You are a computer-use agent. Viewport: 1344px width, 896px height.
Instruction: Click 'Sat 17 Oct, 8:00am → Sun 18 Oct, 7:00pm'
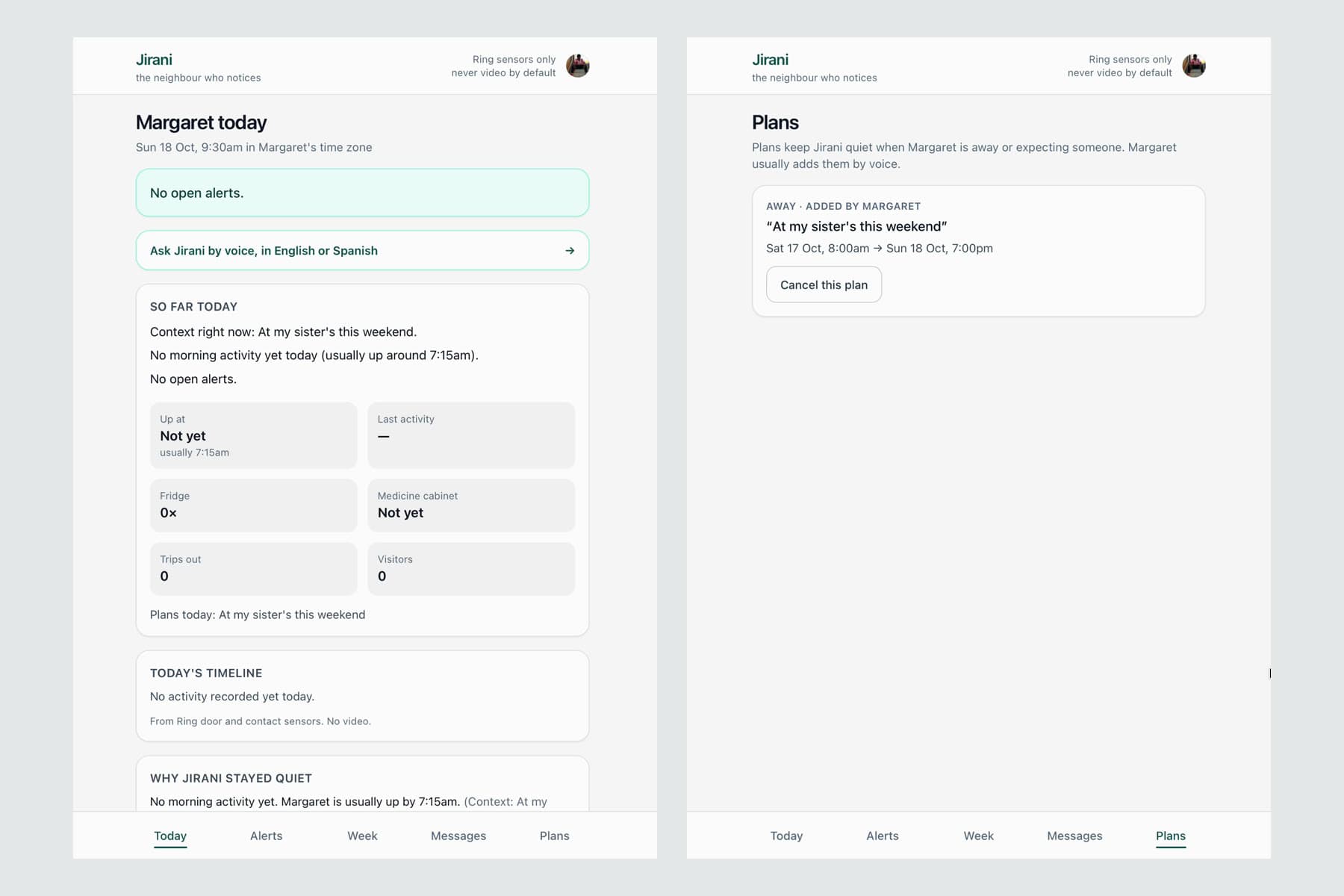click(x=880, y=248)
